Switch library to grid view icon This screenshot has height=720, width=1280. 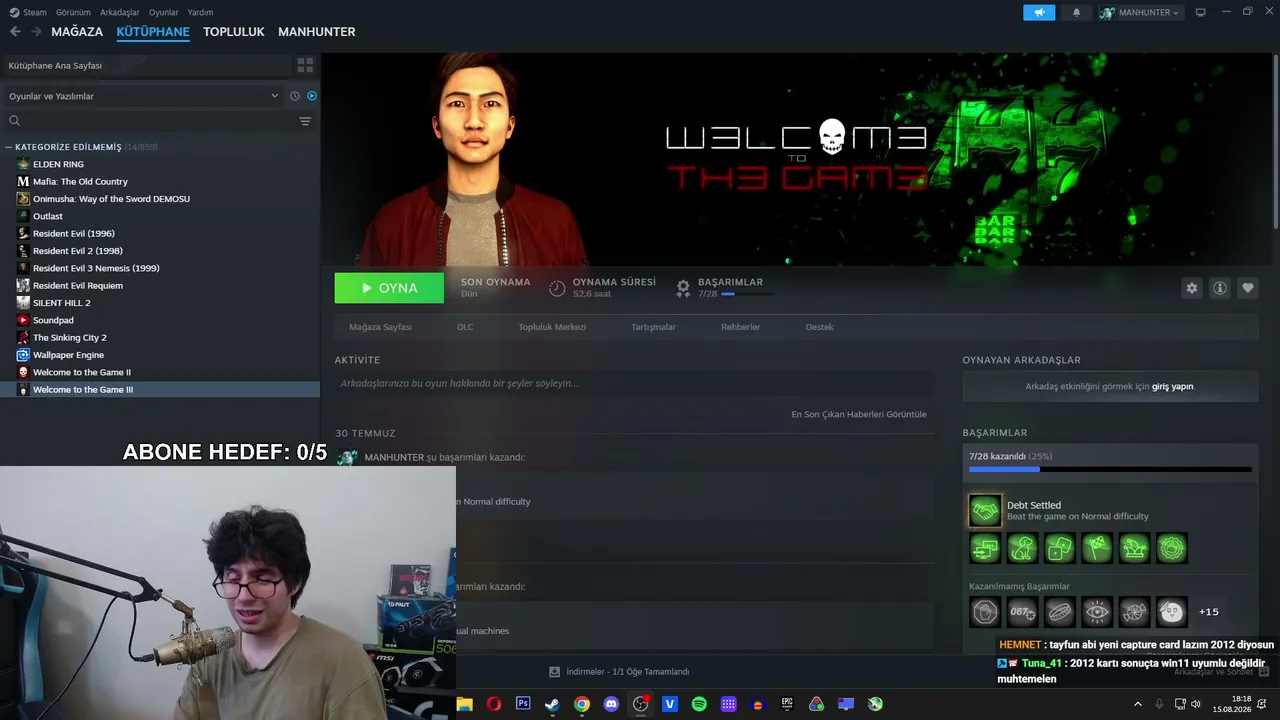(x=305, y=65)
